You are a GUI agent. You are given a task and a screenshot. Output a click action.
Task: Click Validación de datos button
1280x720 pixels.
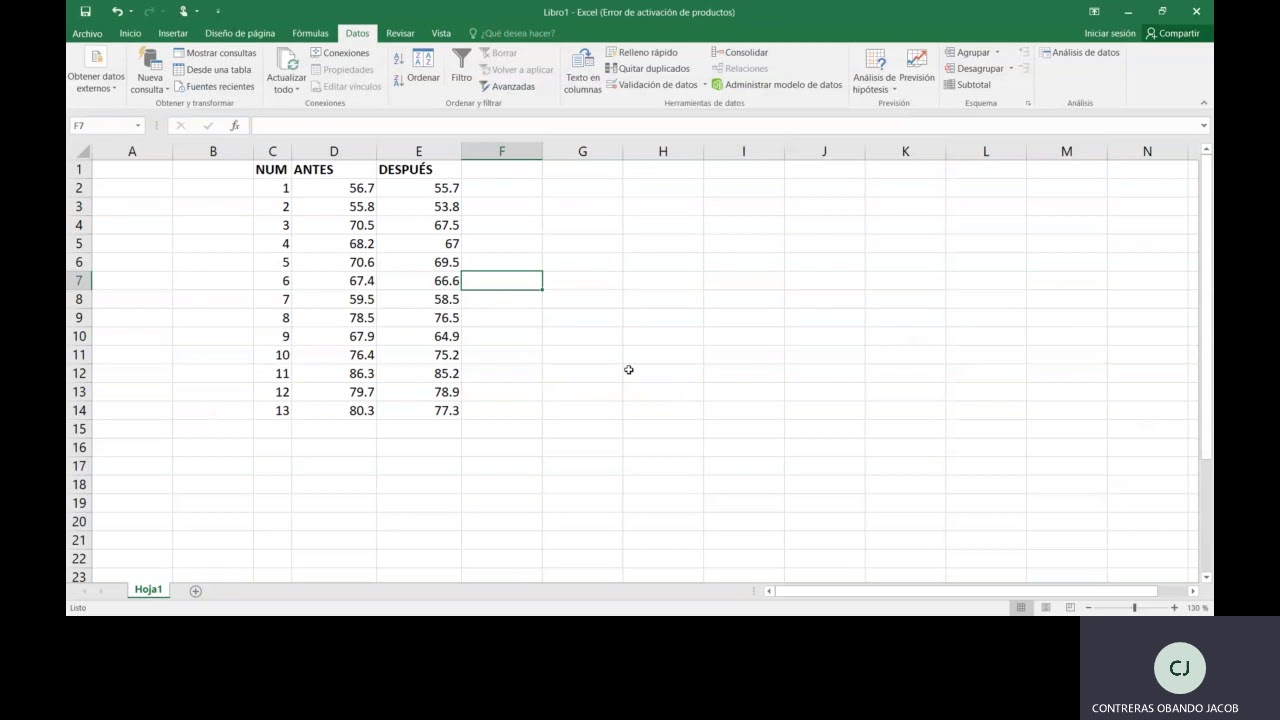click(x=651, y=85)
